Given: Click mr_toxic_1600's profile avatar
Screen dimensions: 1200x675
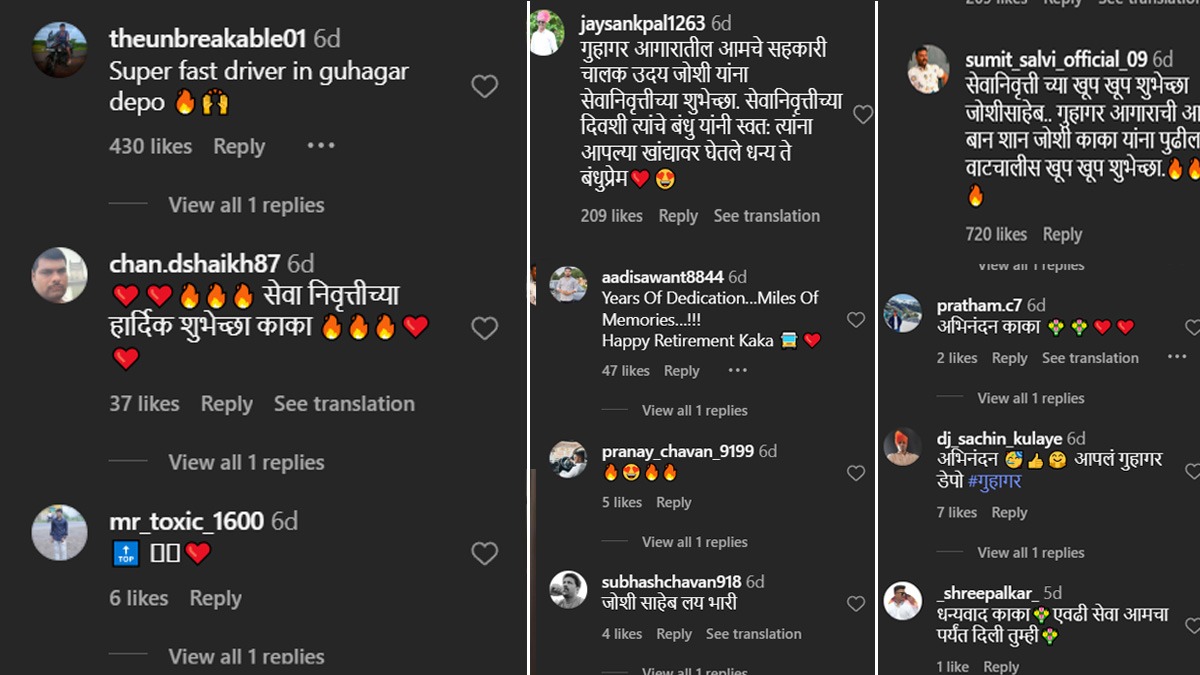Looking at the screenshot, I should pos(59,532).
